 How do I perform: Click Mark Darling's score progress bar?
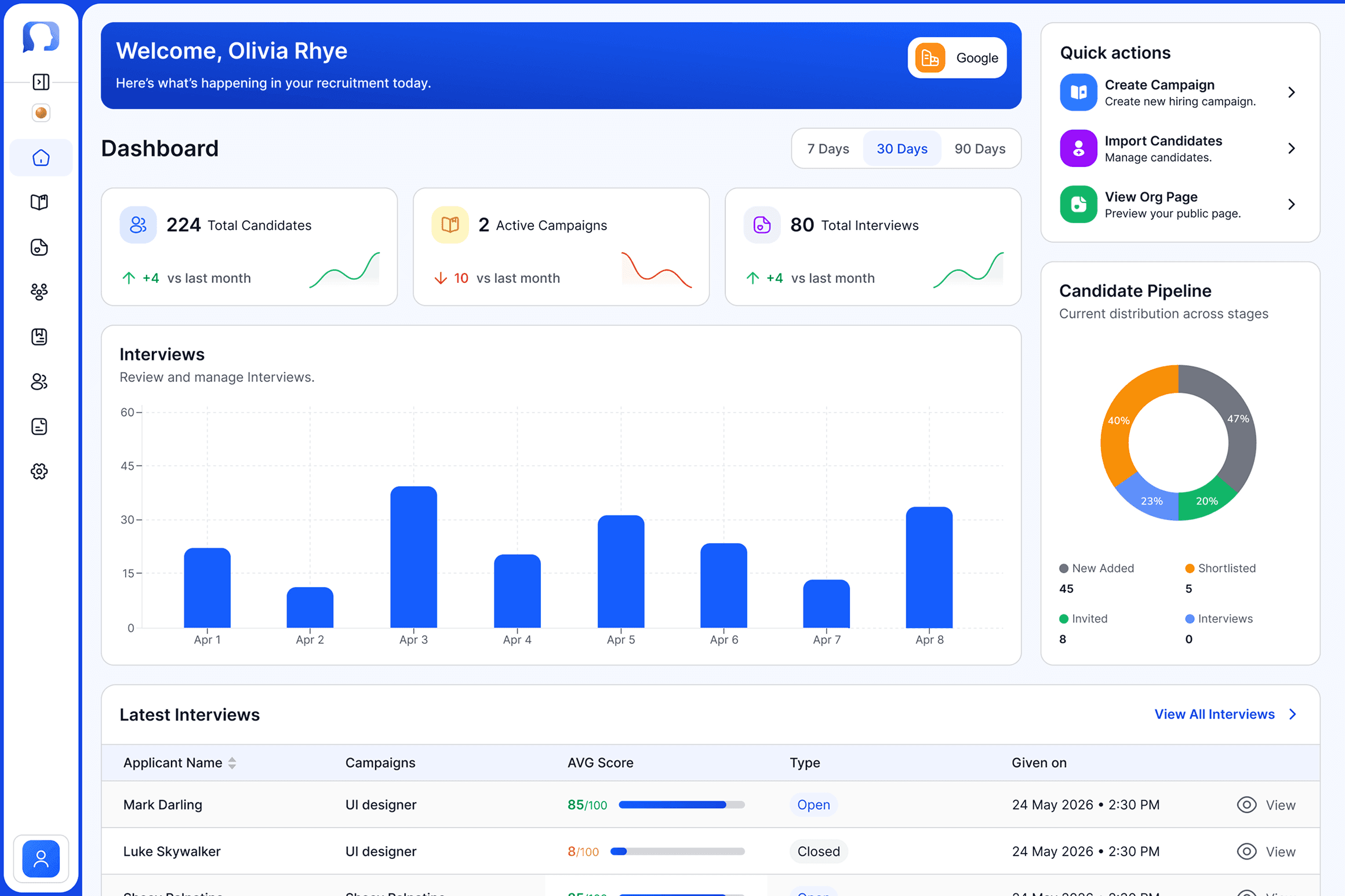681,804
